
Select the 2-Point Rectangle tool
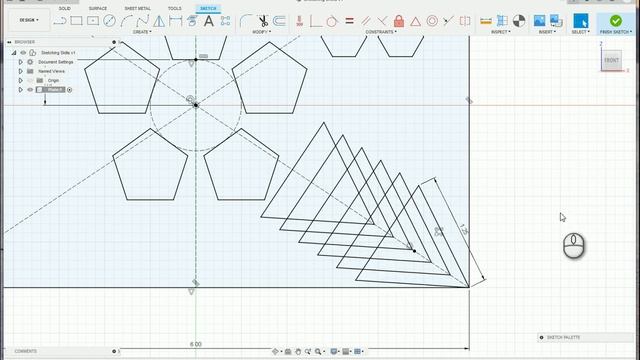[x=76, y=21]
